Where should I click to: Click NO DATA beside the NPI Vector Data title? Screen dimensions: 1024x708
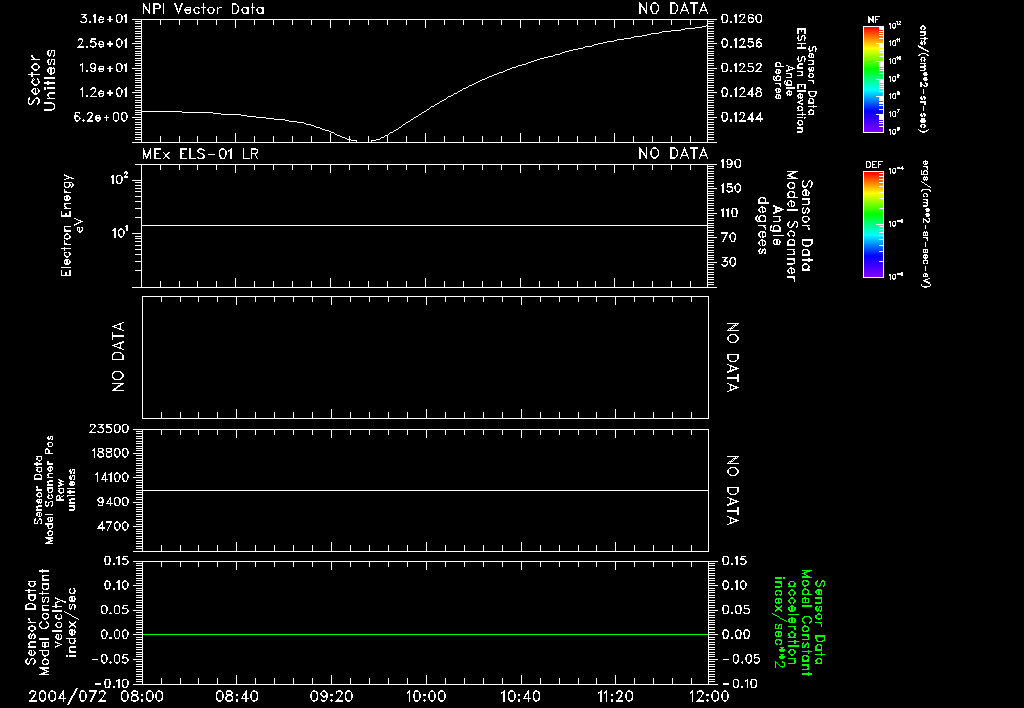673,9
